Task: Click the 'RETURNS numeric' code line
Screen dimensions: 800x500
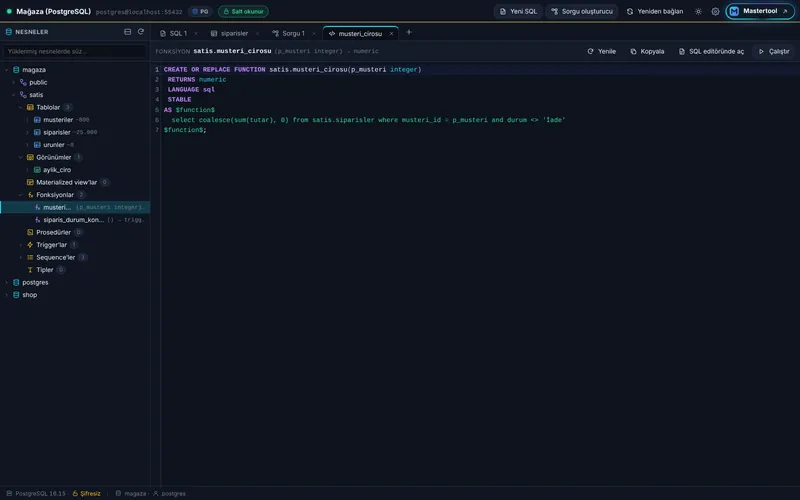Action: 196,80
